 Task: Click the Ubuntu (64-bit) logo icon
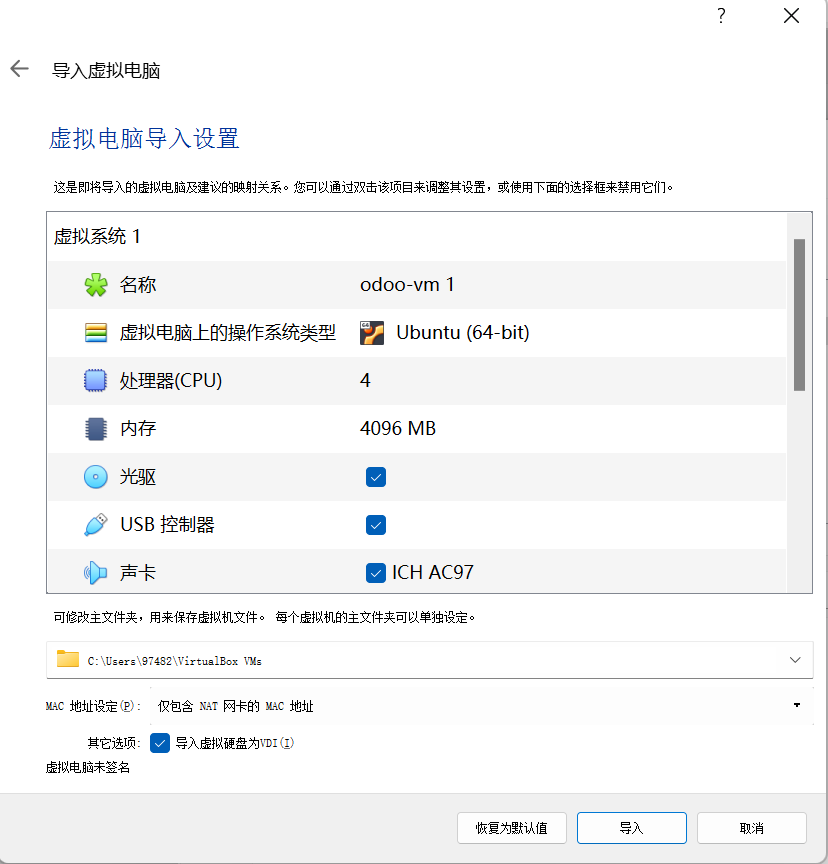(x=372, y=333)
